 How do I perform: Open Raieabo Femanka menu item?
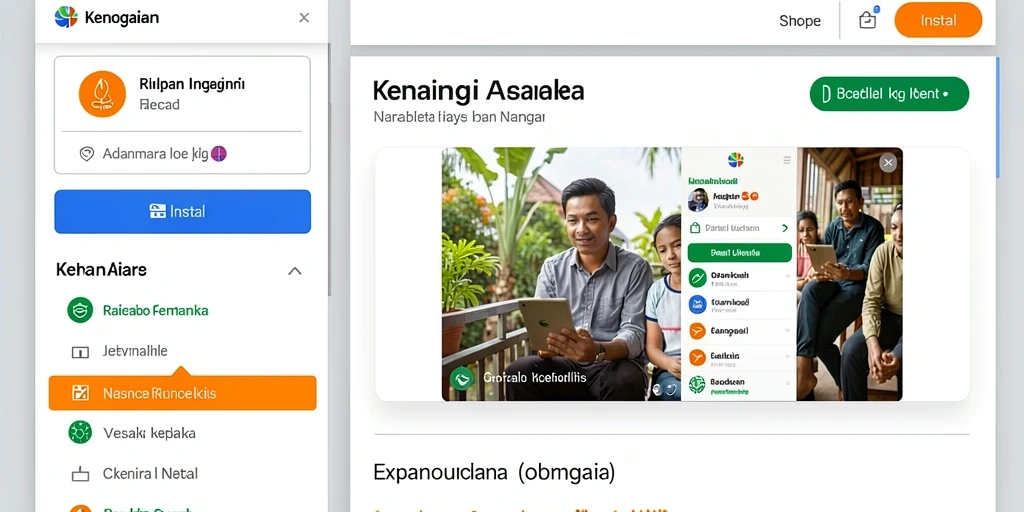coord(155,310)
